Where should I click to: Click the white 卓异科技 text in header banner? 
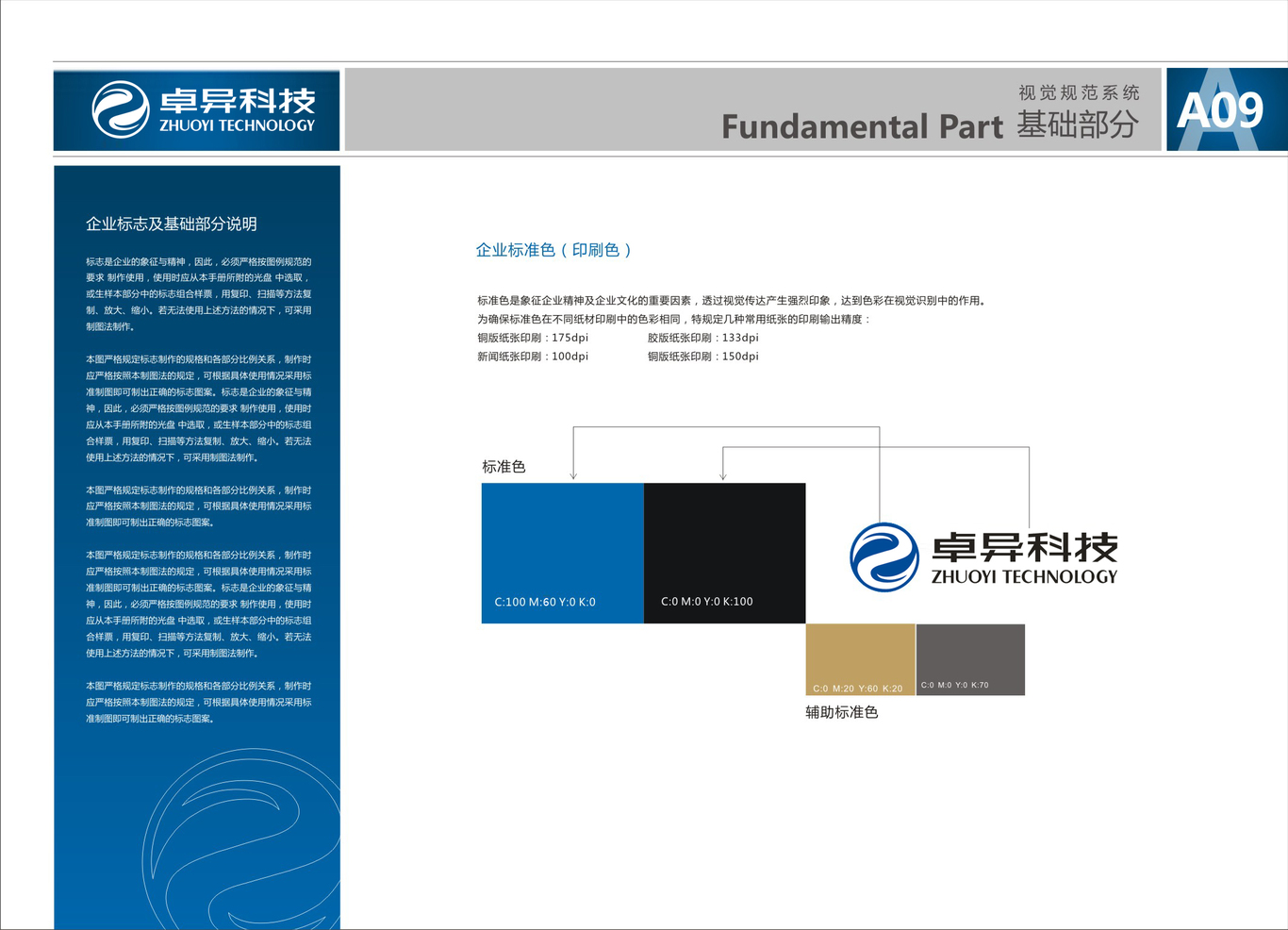[238, 100]
